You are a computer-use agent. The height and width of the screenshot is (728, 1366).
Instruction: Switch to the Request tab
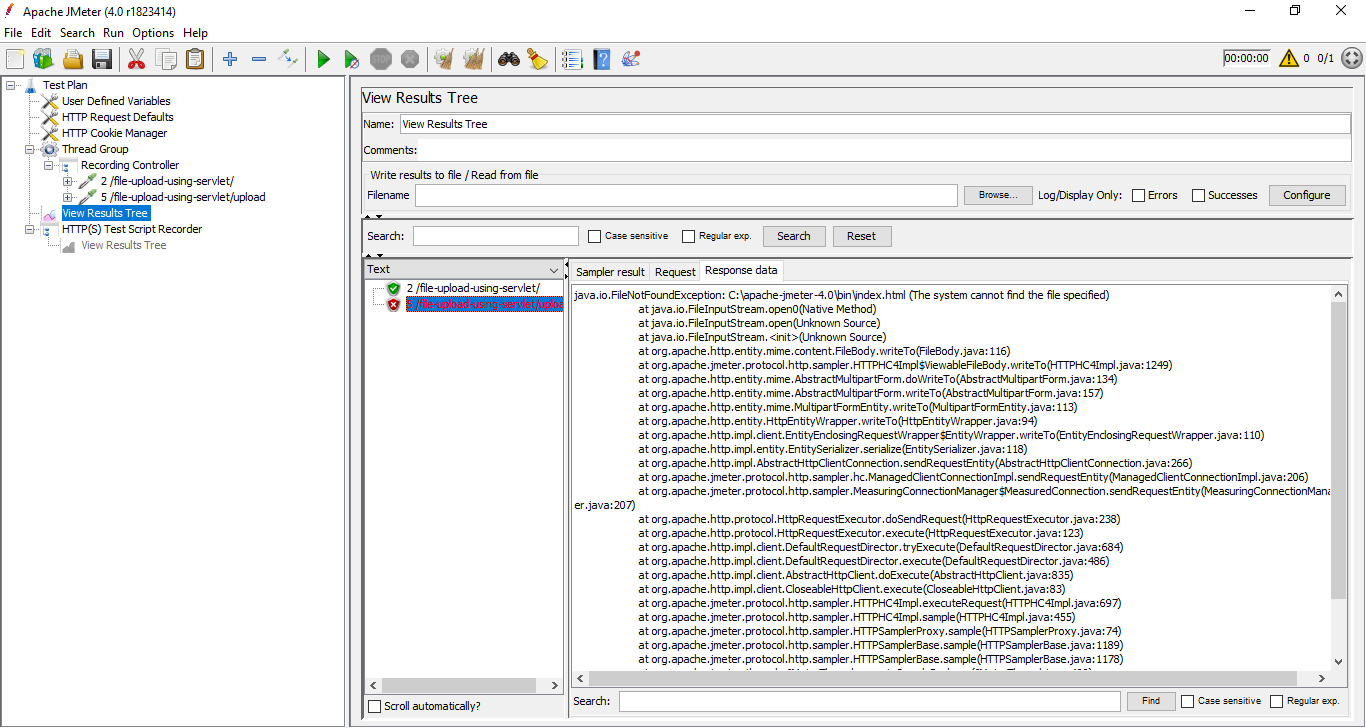[675, 272]
